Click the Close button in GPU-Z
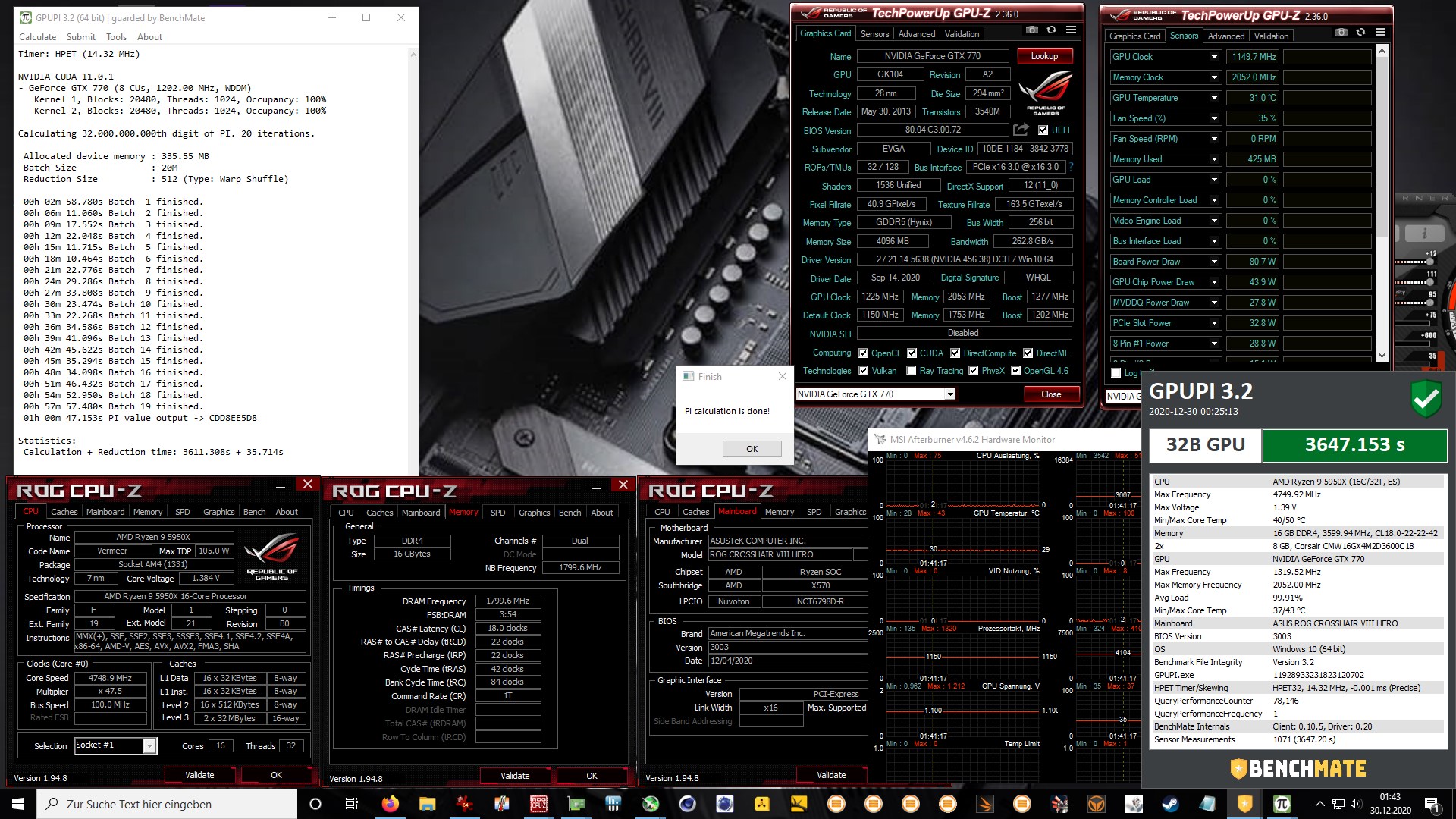 [1051, 394]
